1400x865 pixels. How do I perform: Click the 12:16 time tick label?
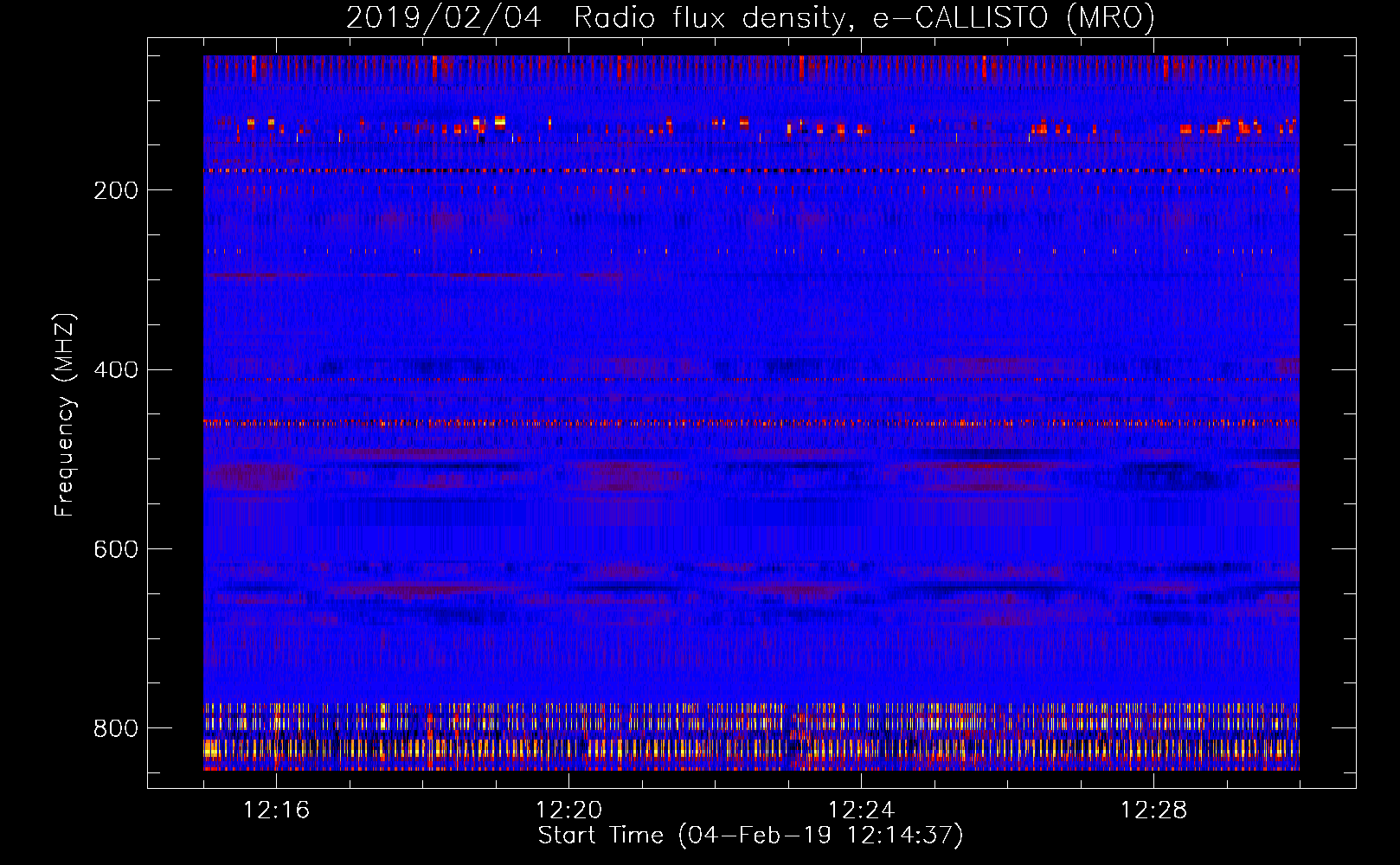pos(276,811)
